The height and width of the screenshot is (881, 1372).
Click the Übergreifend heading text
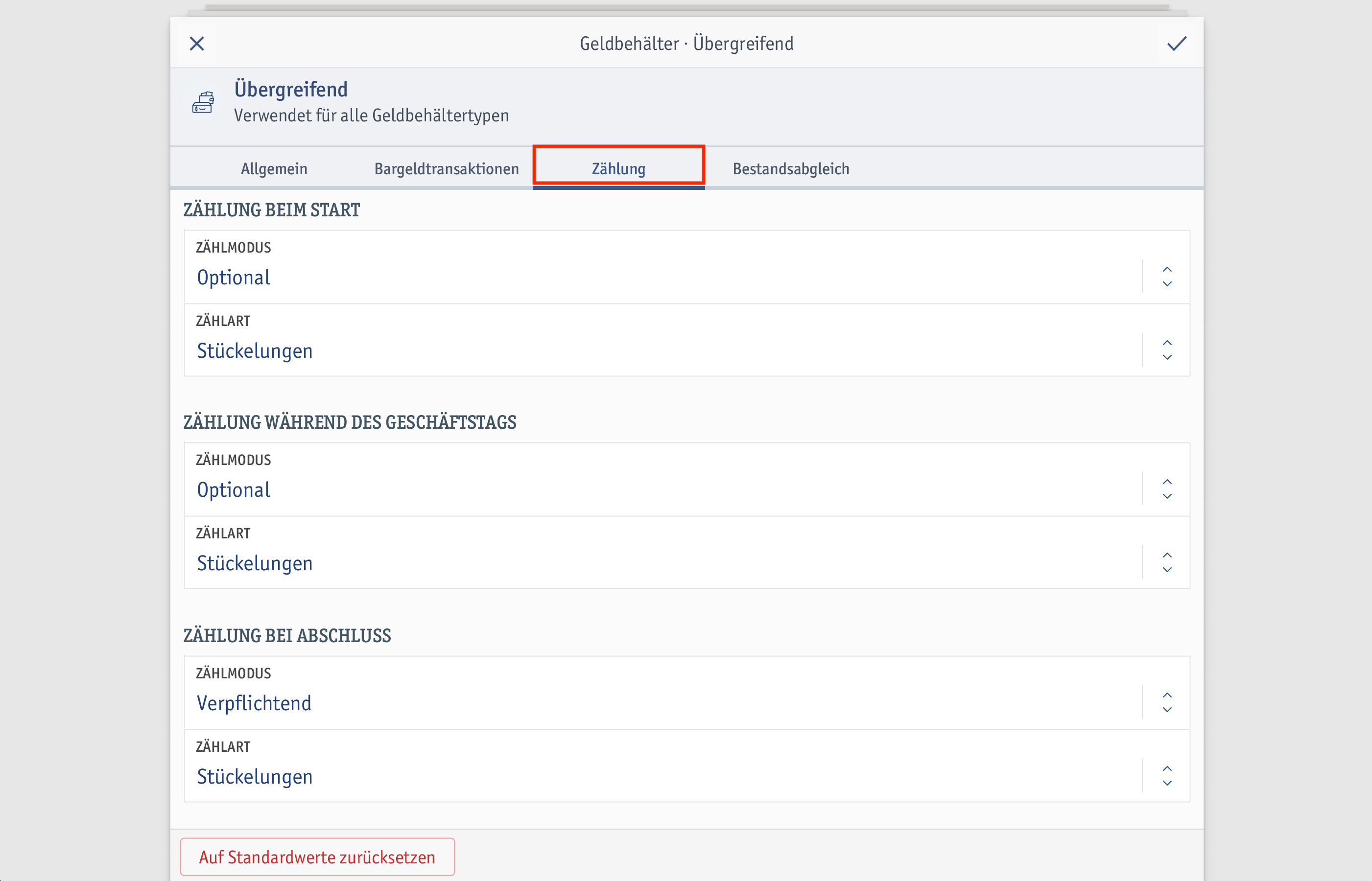291,89
